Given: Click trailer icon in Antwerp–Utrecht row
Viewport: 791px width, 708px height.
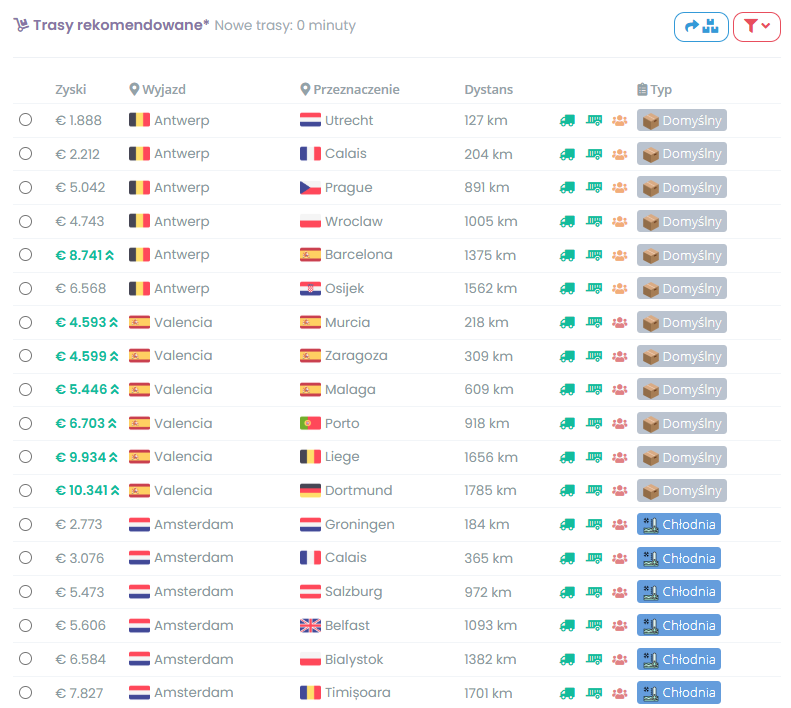Looking at the screenshot, I should [x=594, y=121].
